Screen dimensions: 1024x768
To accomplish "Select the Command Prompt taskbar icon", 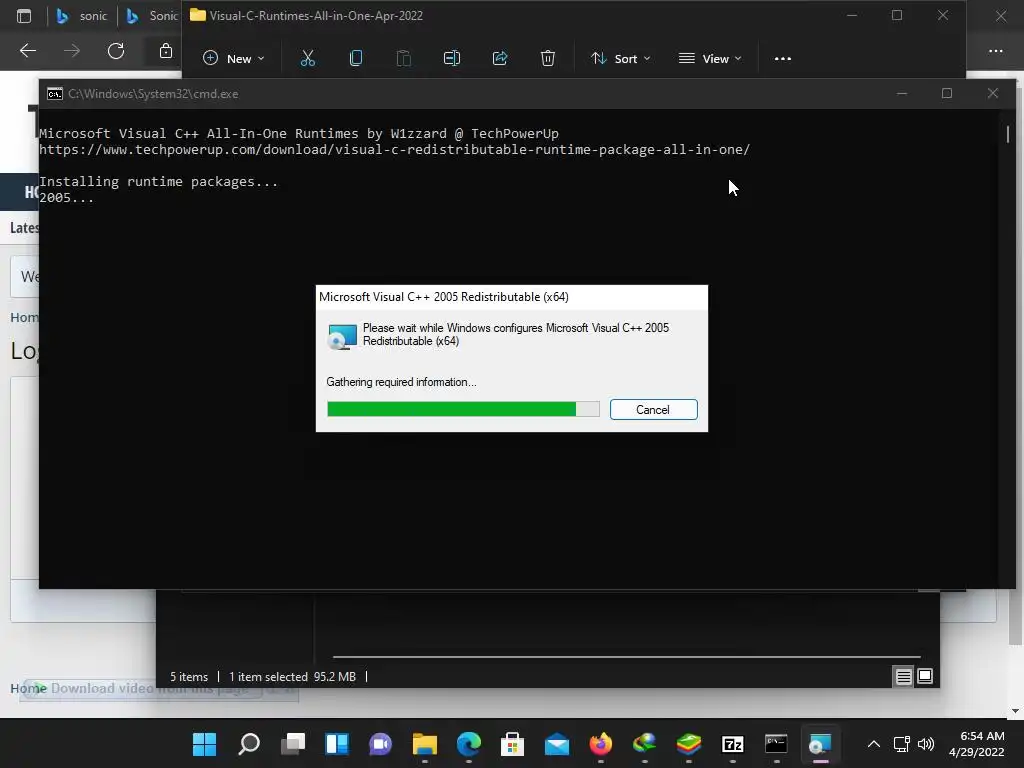I will pos(776,744).
